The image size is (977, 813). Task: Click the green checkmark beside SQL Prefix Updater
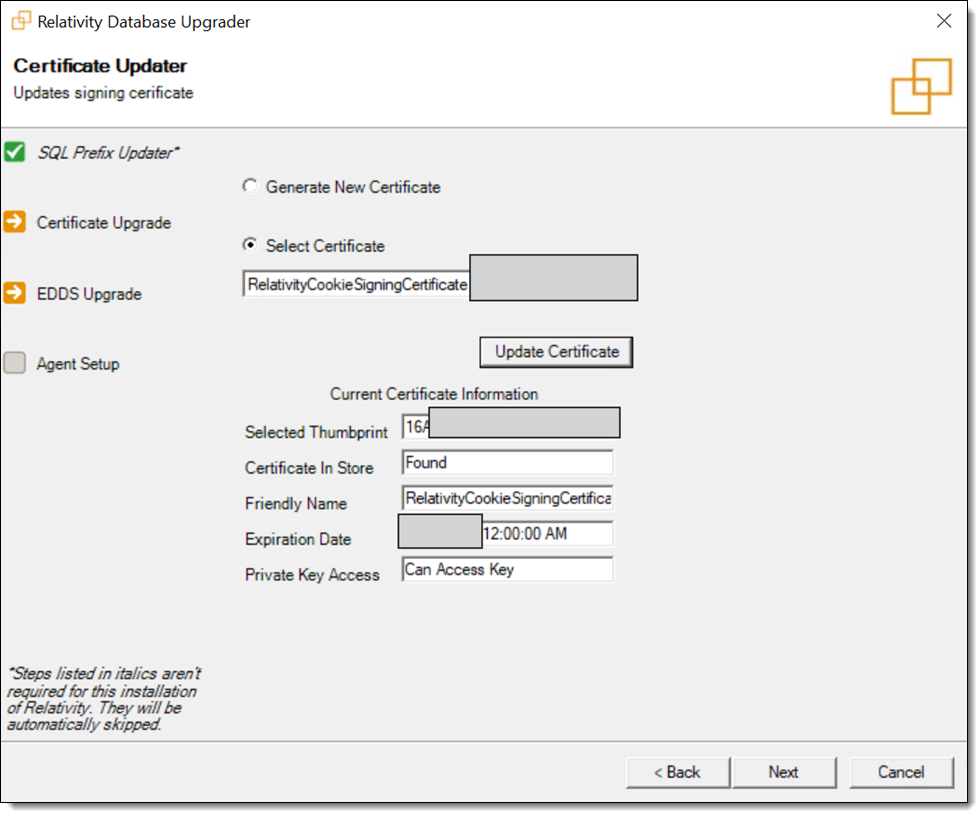click(15, 152)
